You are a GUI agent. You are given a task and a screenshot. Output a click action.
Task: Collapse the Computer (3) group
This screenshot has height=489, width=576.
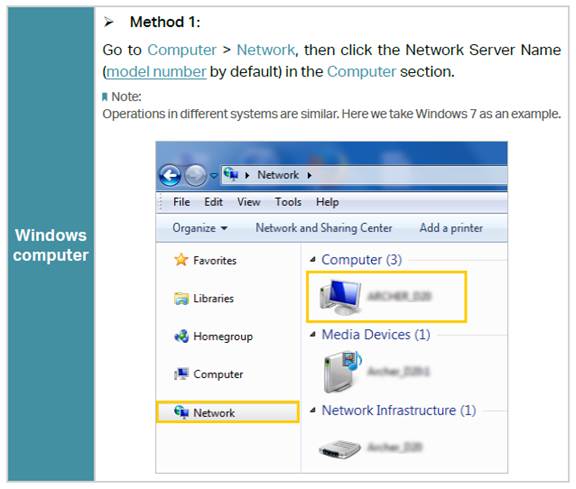(313, 260)
